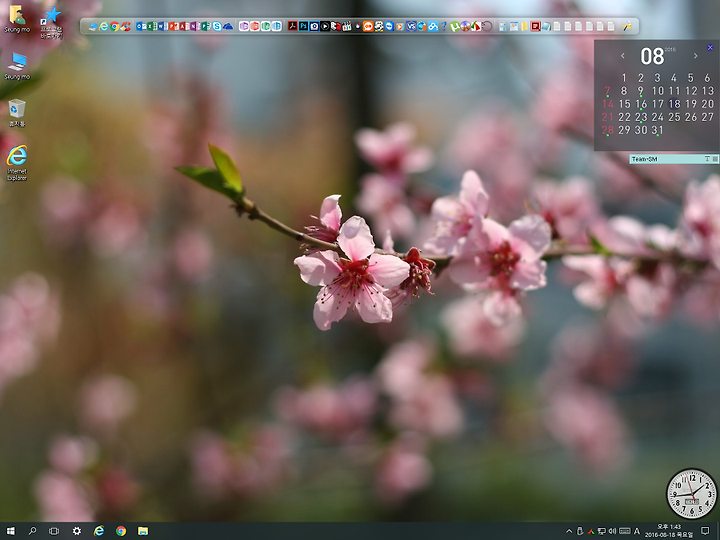Select date 13 in the calendar widget

coord(708,91)
